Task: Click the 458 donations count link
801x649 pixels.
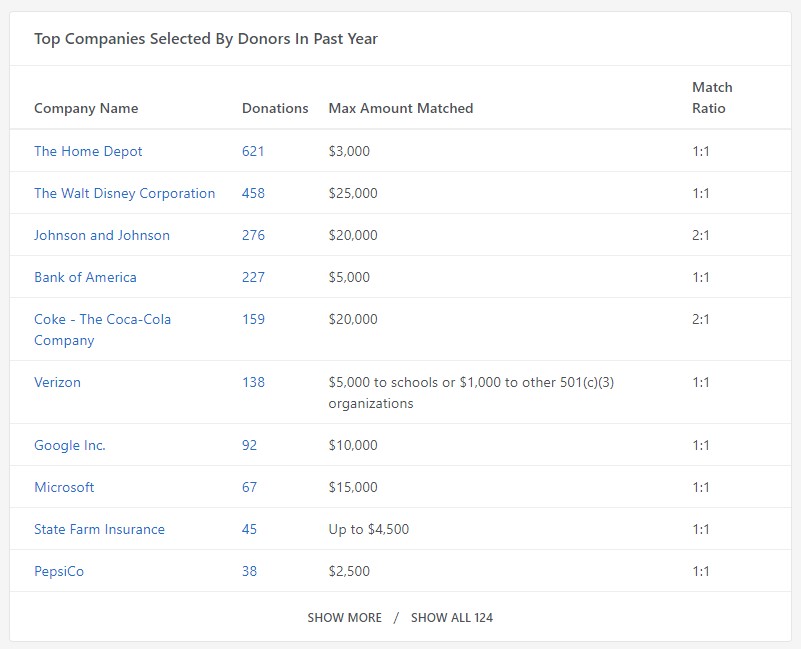Action: tap(253, 193)
